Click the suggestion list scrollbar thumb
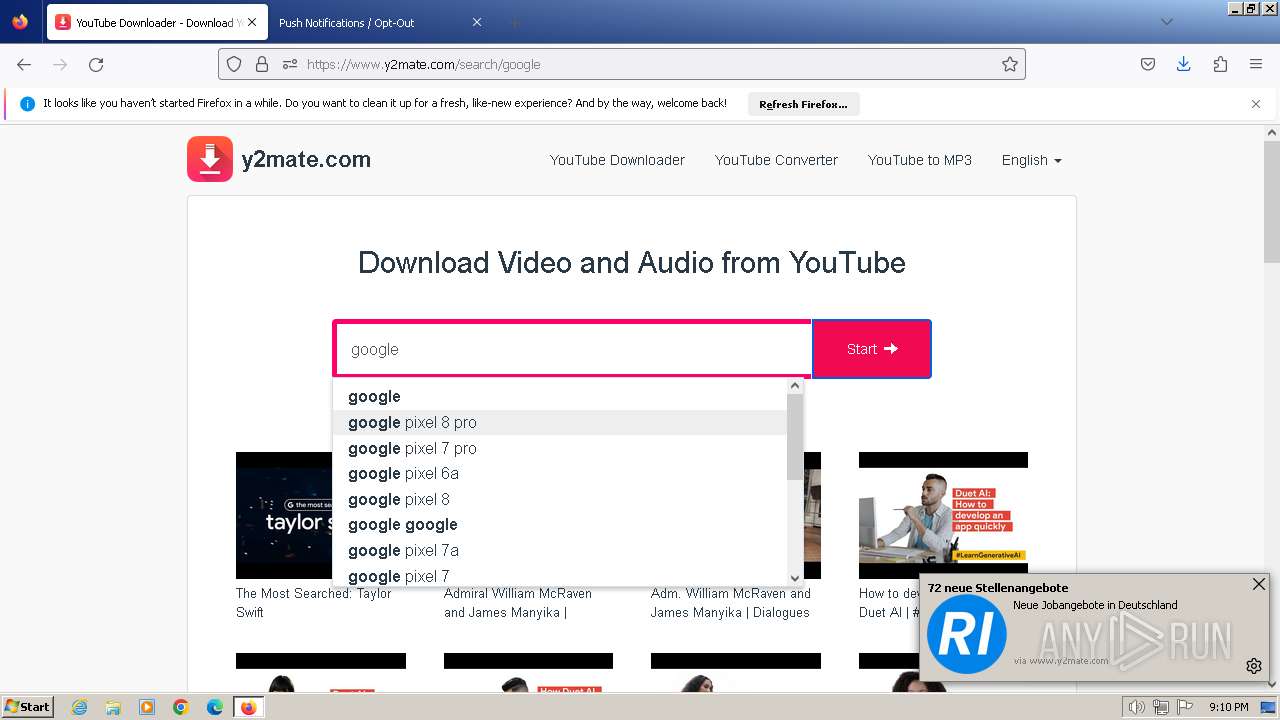The width and height of the screenshot is (1280, 720). click(795, 436)
